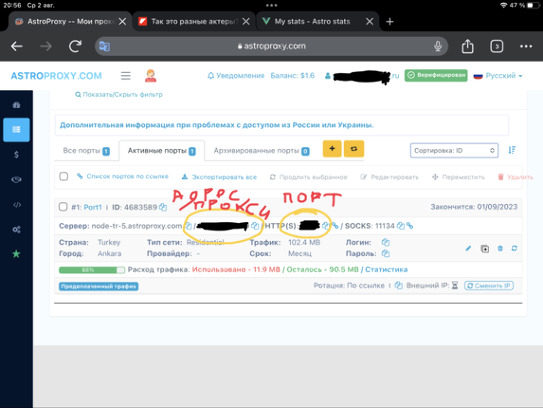Click the traffic usage progress bar
The width and height of the screenshot is (543, 408).
pos(92,270)
